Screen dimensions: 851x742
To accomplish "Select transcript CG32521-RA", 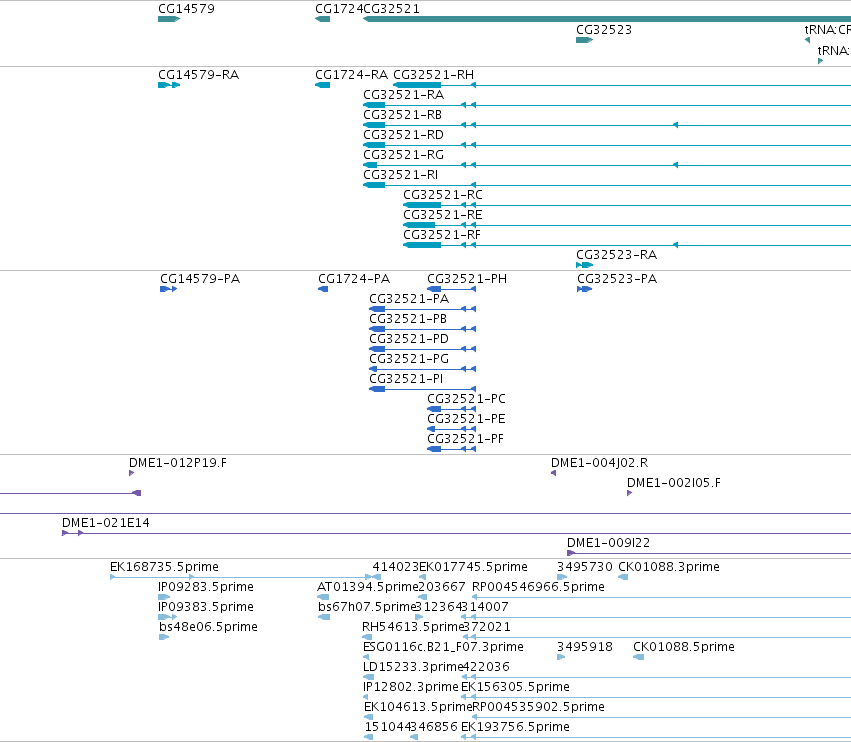I will [404, 94].
